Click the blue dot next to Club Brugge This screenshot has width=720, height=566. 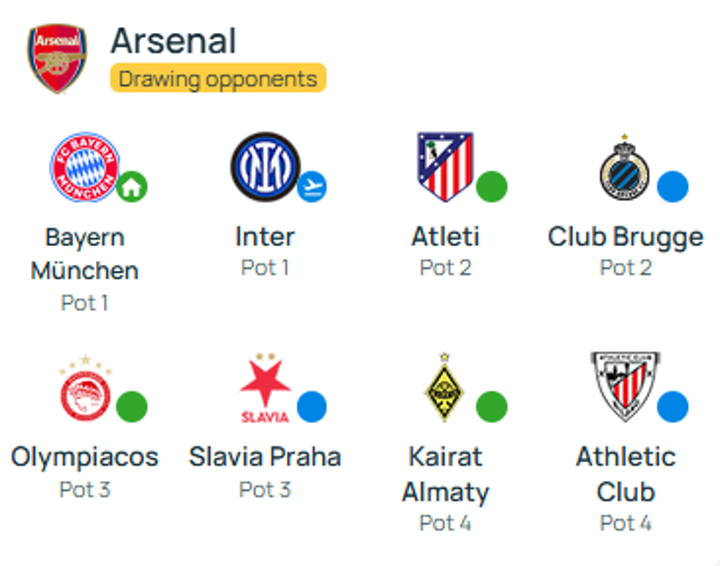pos(672,186)
